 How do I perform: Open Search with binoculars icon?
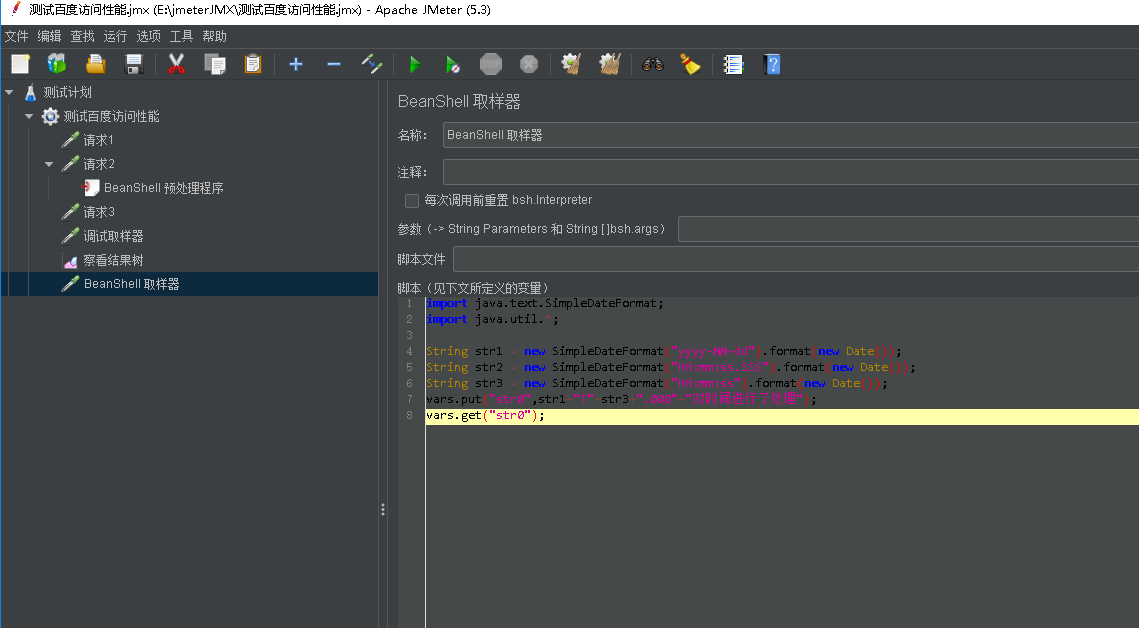[652, 65]
